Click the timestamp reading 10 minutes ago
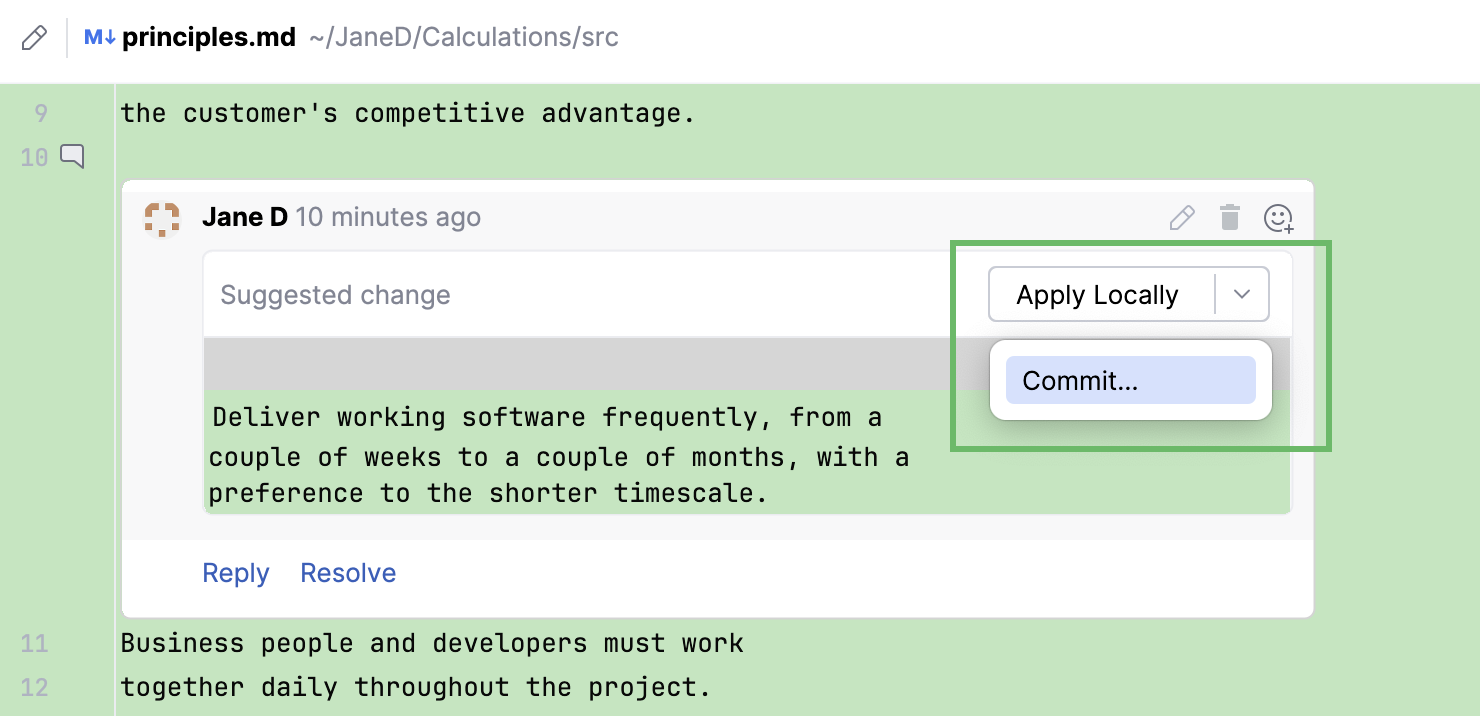 click(388, 217)
